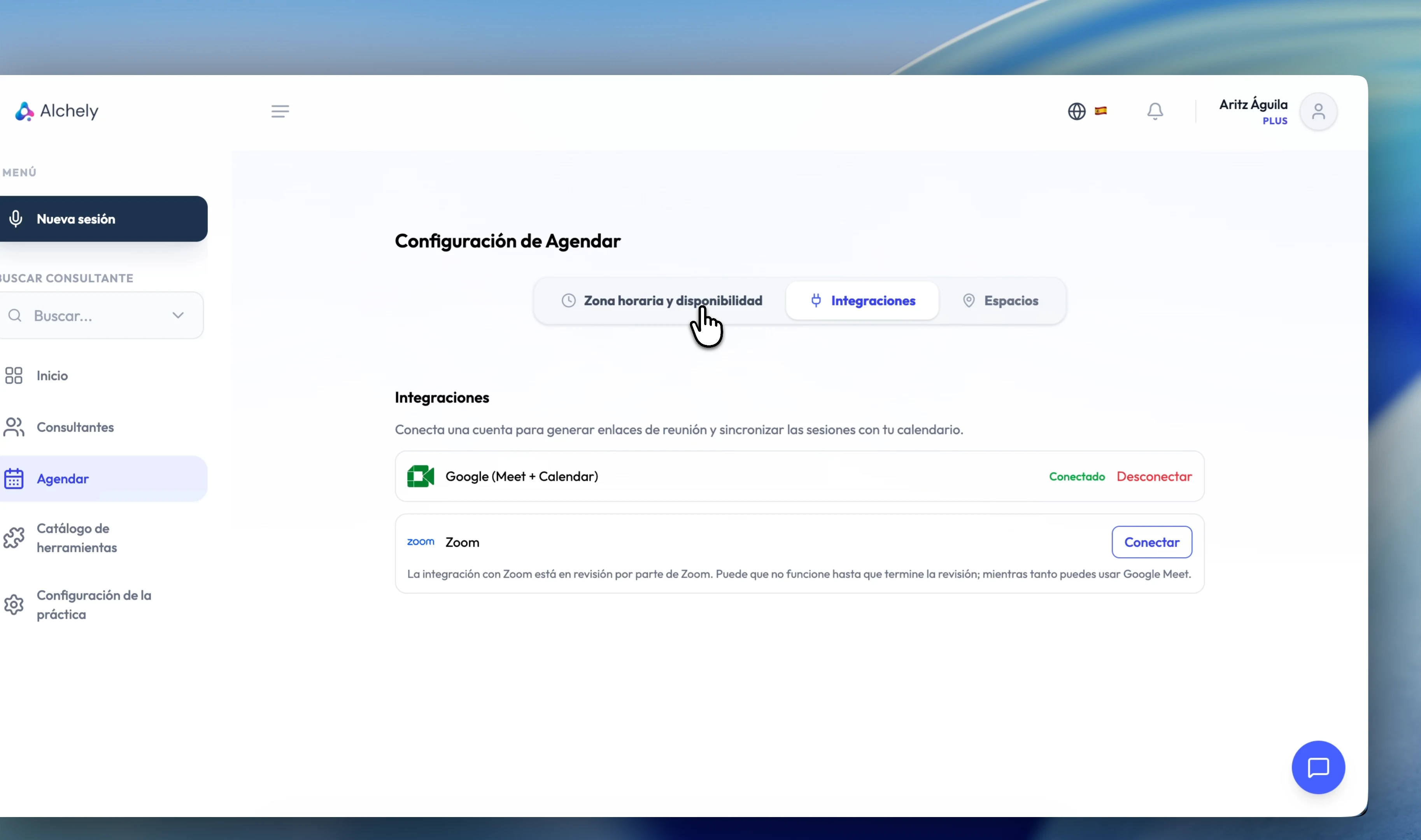Click the microphone icon in Nueva sesión
The image size is (1421, 840).
16,219
